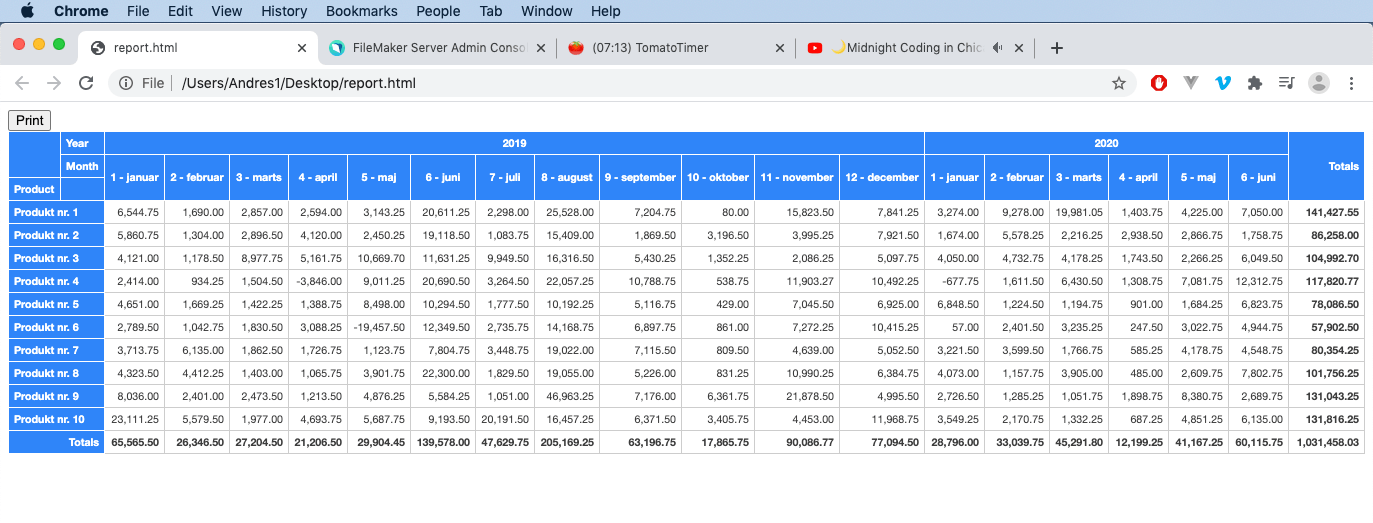Close the TomatoTimer tab

780,48
